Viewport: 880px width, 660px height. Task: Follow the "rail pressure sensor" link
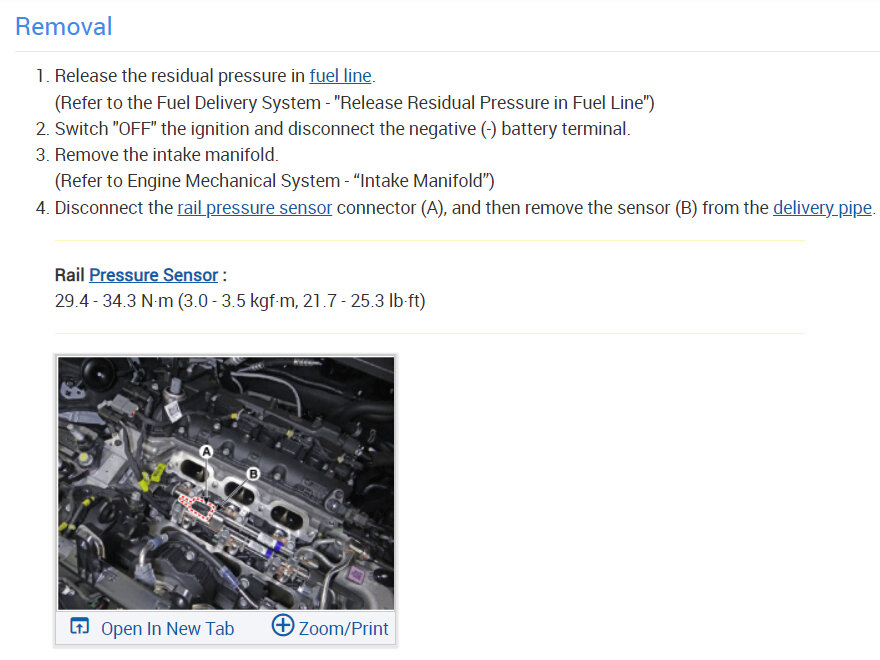point(254,208)
